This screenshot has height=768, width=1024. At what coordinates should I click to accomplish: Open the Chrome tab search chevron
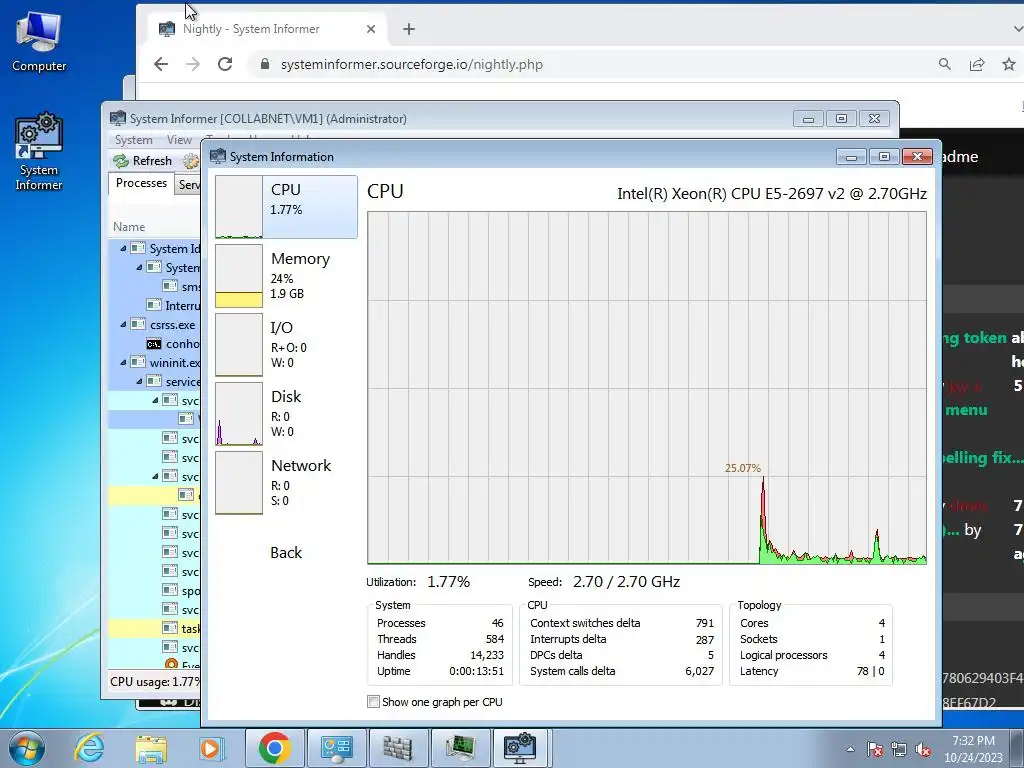[x=1017, y=29]
